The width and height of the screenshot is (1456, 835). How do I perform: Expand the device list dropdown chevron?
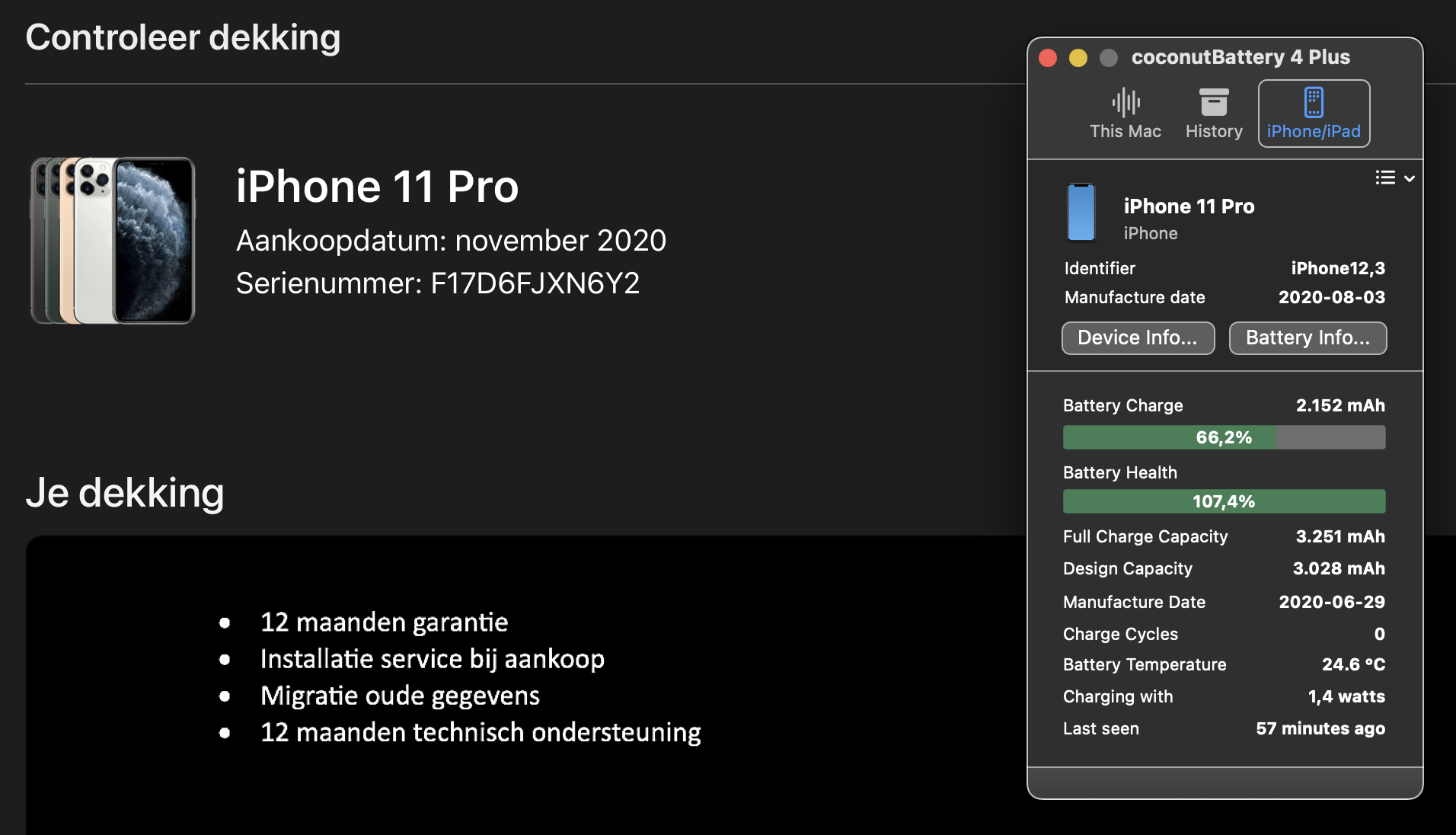point(1410,178)
